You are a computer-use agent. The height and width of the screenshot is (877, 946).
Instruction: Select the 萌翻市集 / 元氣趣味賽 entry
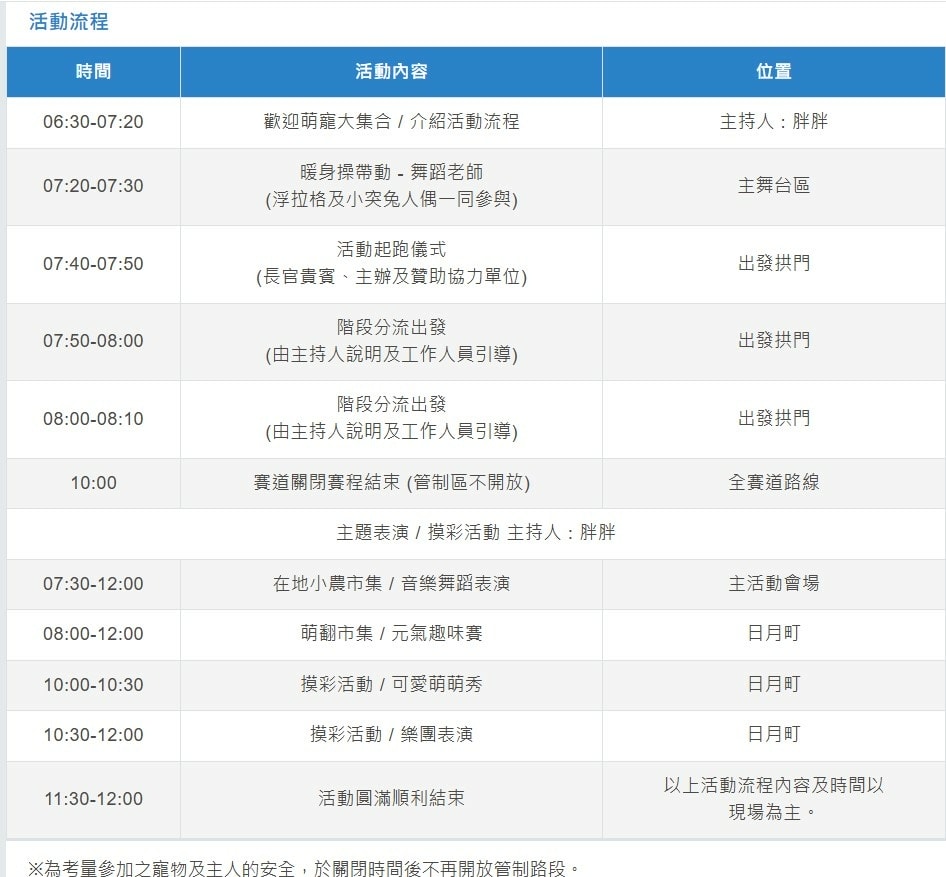click(x=391, y=634)
